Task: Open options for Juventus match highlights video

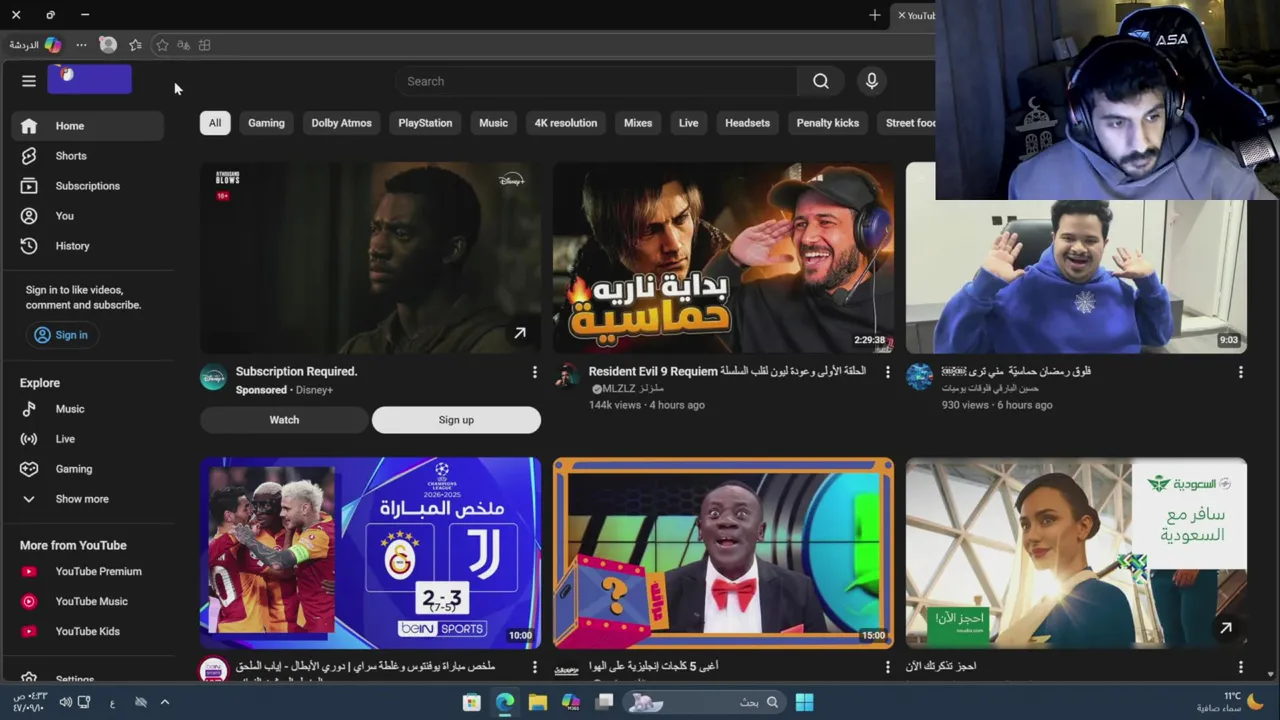Action: (535, 667)
